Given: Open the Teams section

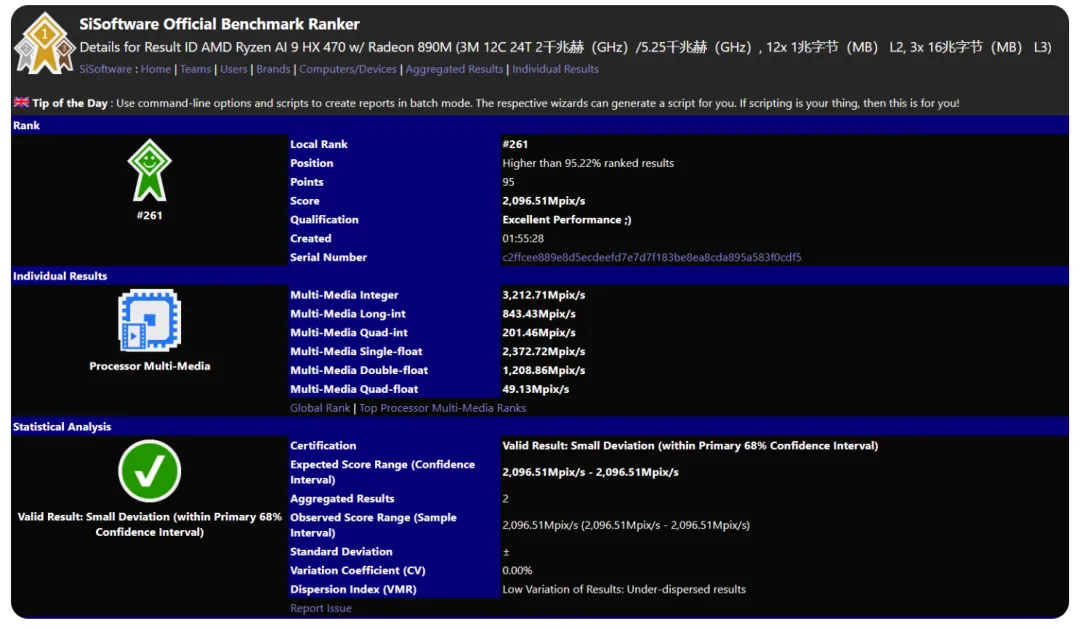Looking at the screenshot, I should click(x=194, y=69).
